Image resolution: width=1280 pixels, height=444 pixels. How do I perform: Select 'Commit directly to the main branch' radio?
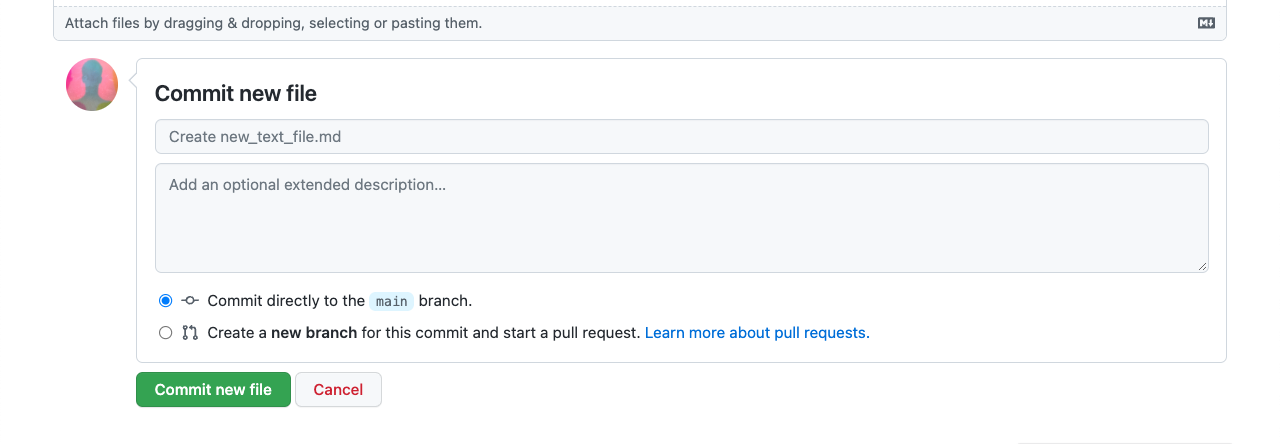point(166,301)
